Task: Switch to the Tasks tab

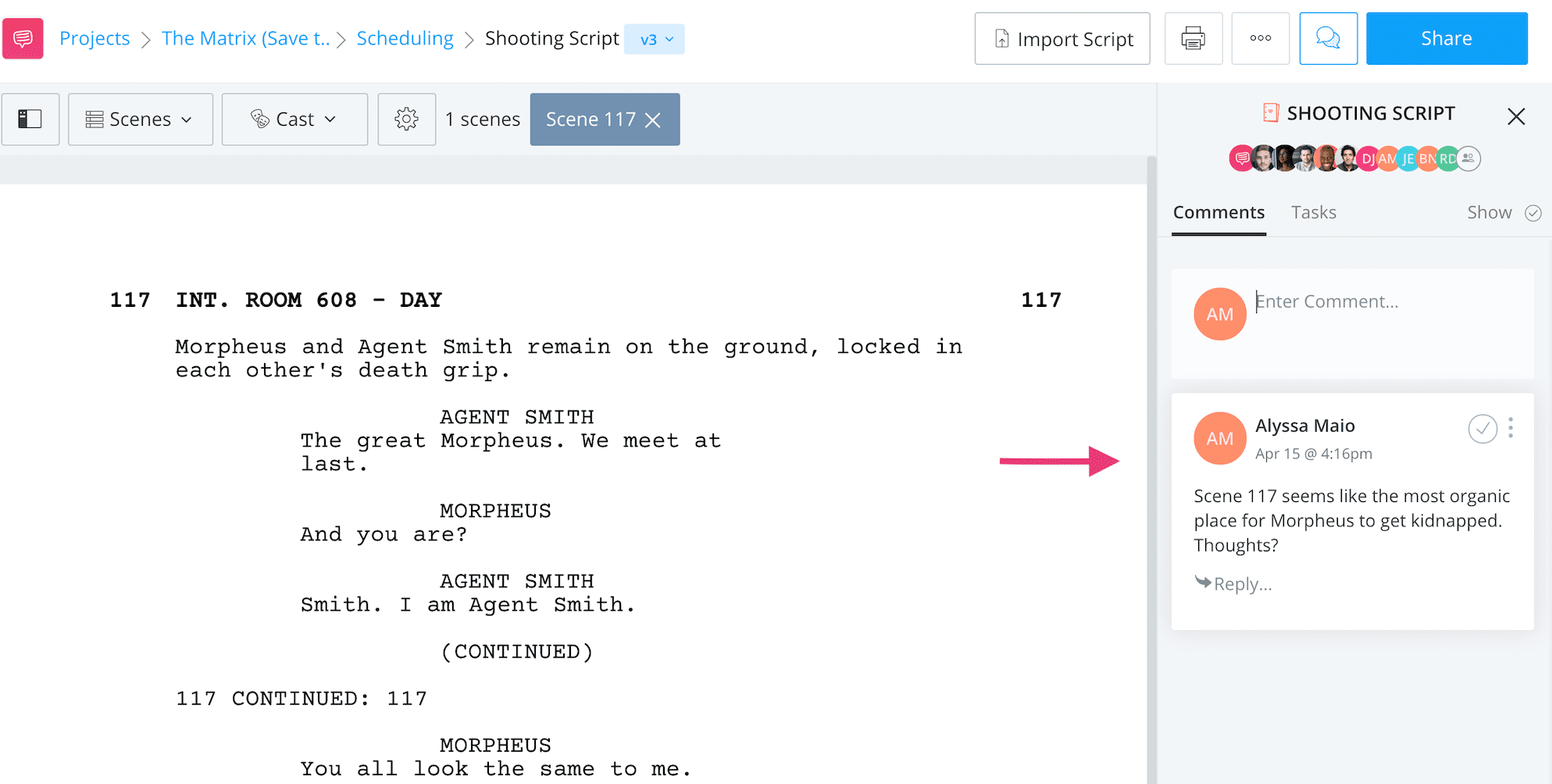Action: [x=1314, y=212]
